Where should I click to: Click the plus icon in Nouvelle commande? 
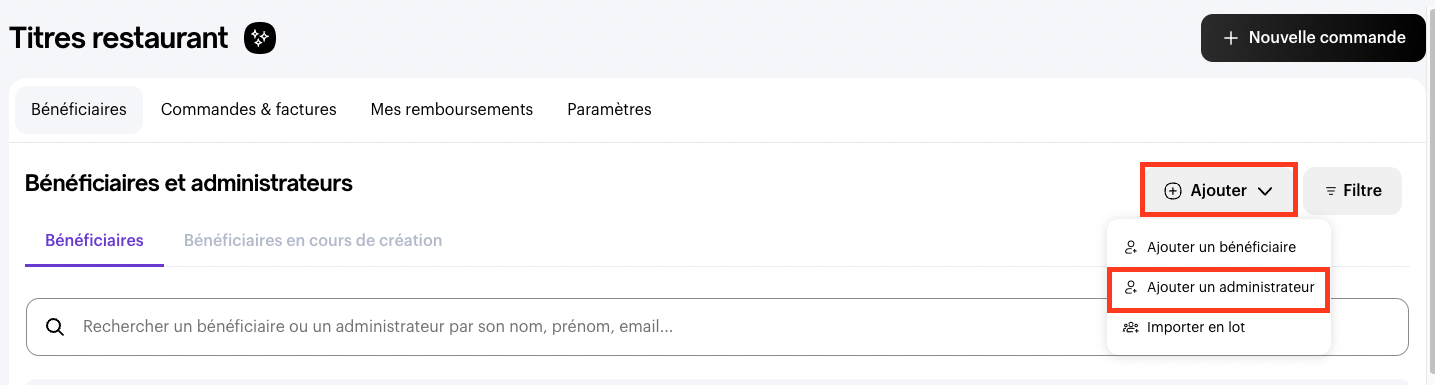[1231, 38]
